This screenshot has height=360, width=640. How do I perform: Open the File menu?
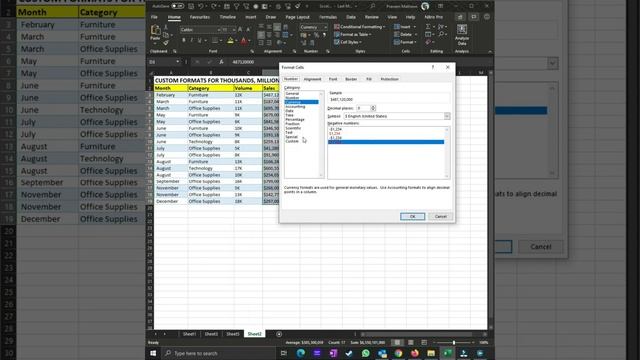pos(154,17)
